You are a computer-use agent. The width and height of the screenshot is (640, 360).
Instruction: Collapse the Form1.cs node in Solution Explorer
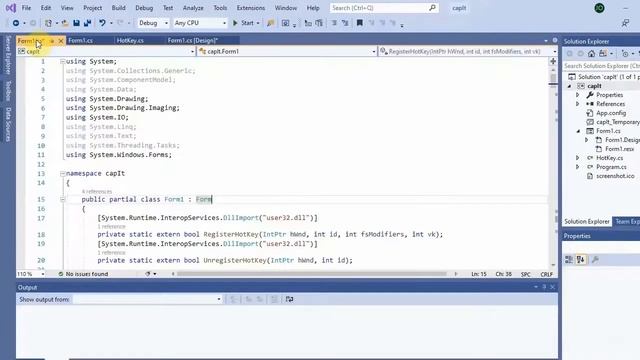click(x=578, y=131)
